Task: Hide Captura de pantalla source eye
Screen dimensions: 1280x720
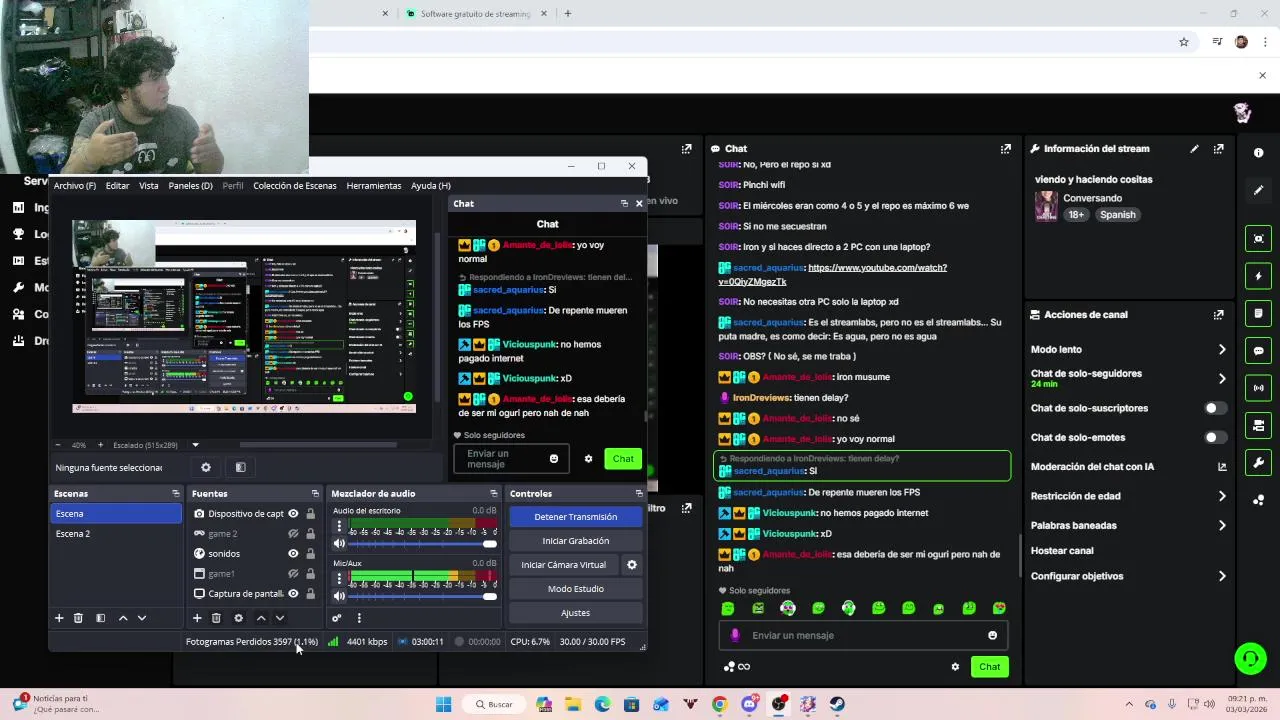Action: pyautogui.click(x=293, y=594)
